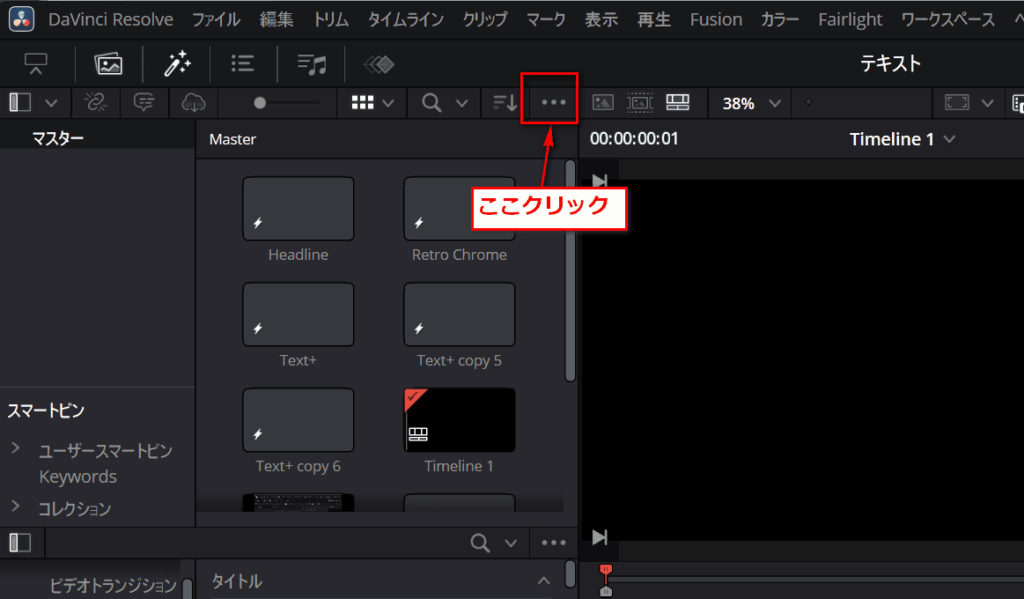
Task: Select the Timeline 1 thumbnail
Action: pyautogui.click(x=459, y=421)
